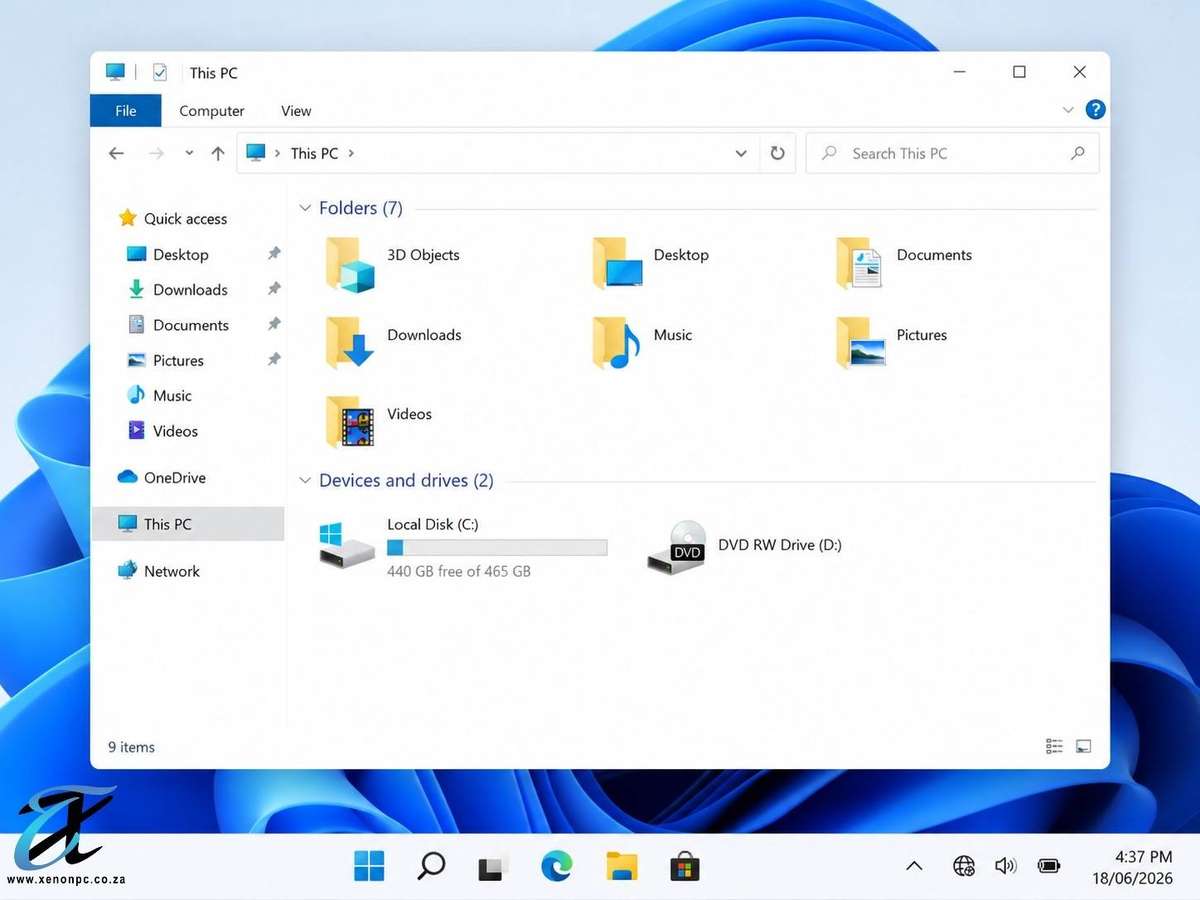Screen dimensions: 1200x900
Task: Select the DVD RW Drive (D:) icon
Action: click(677, 546)
